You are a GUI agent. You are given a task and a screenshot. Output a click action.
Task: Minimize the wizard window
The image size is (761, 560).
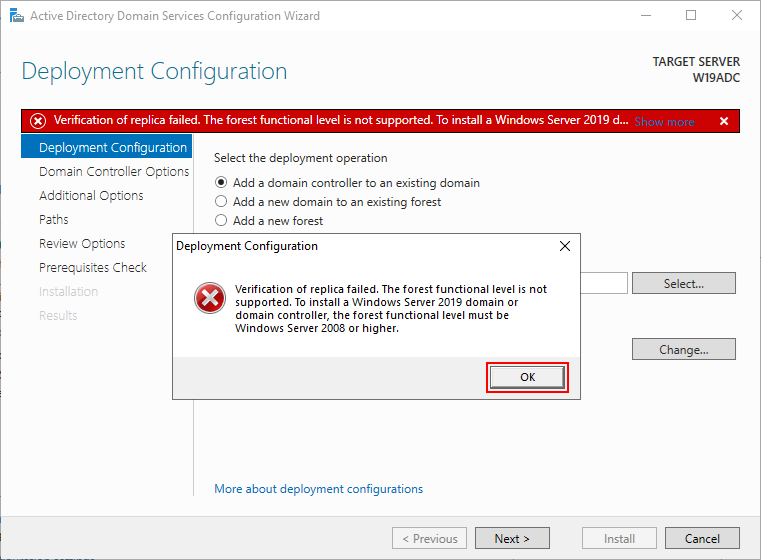click(645, 16)
